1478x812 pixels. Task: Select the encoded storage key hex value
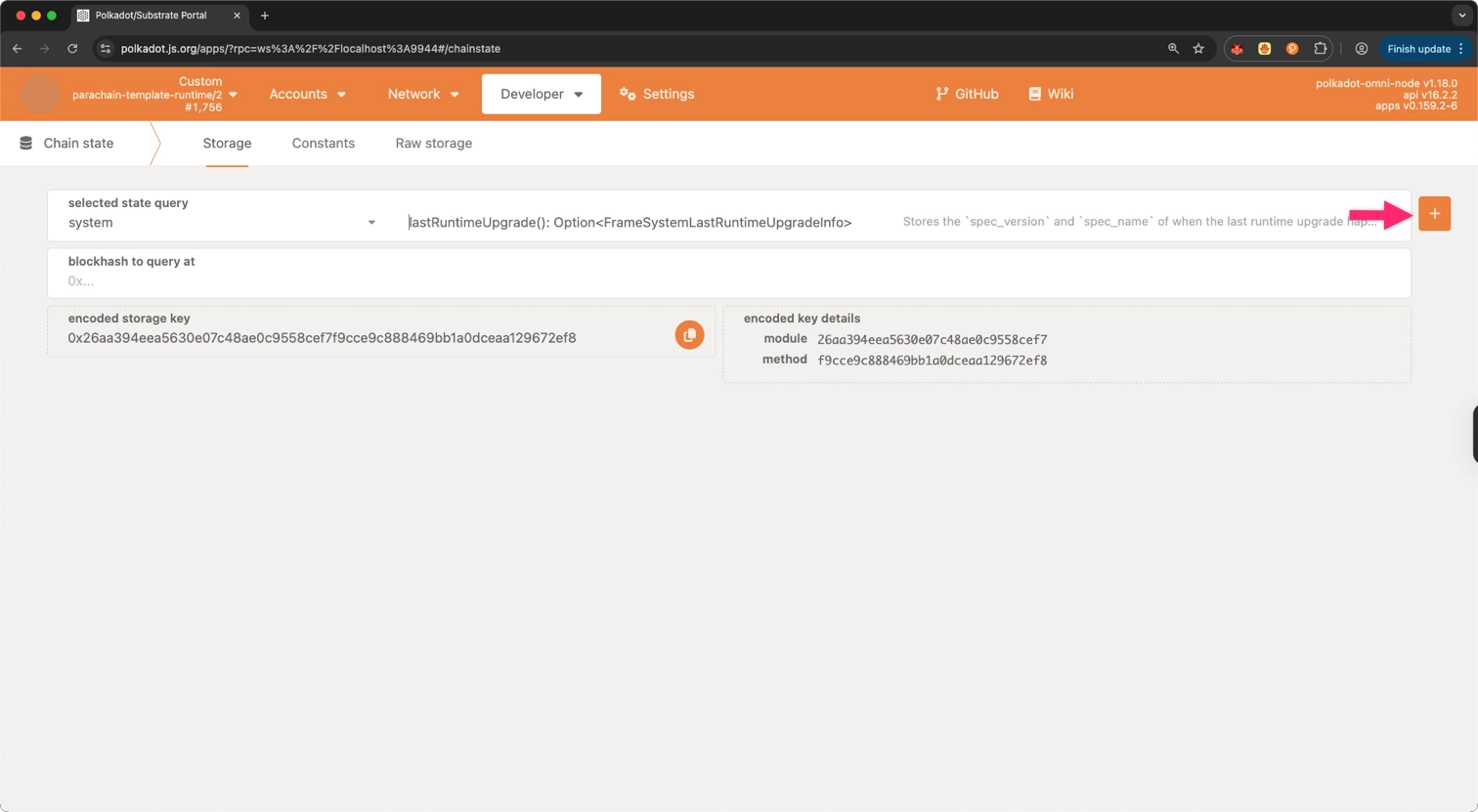[x=322, y=338]
